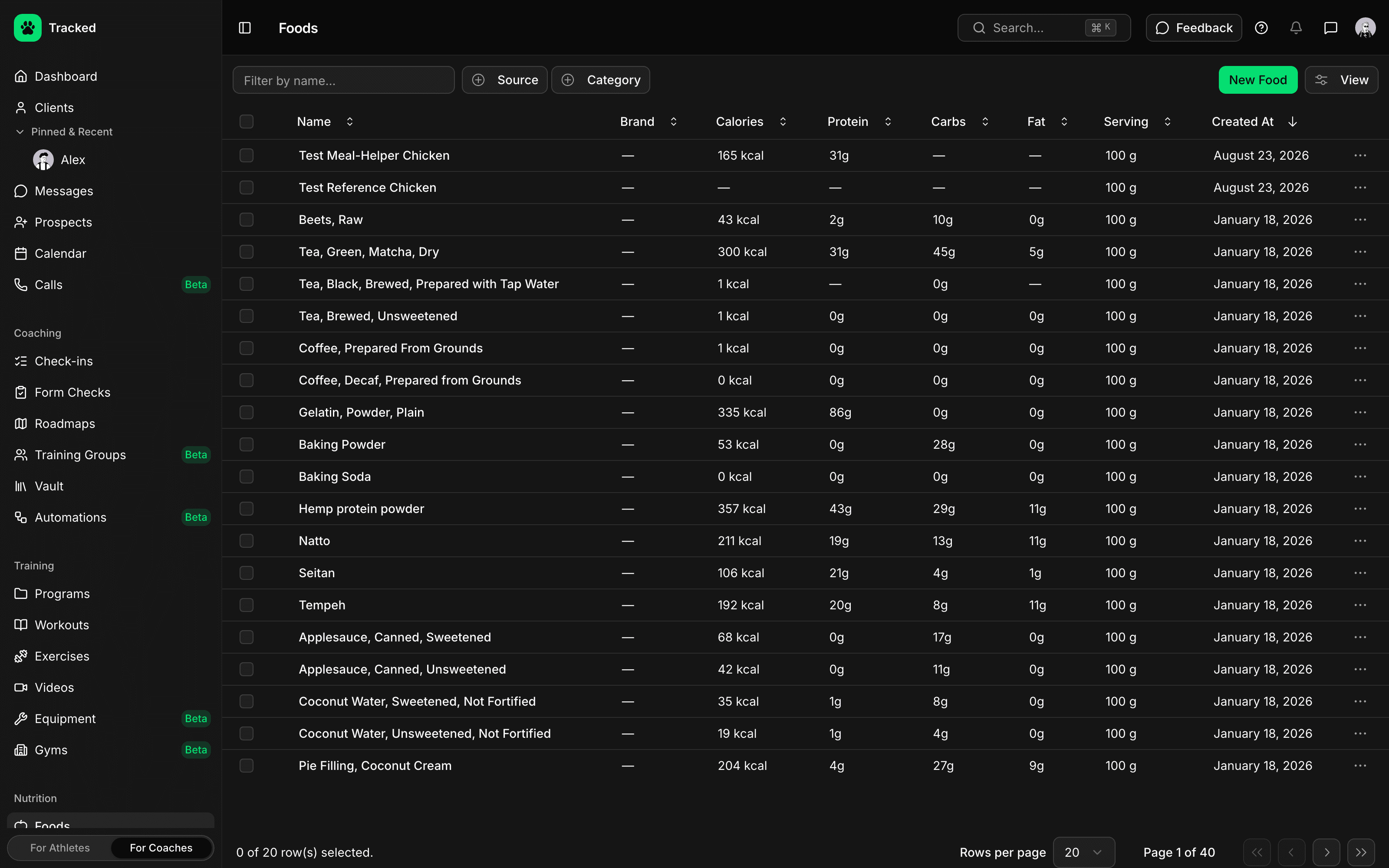Screen dimensions: 1389x868
Task: Toggle the sidebar panel icon
Action: click(244, 27)
